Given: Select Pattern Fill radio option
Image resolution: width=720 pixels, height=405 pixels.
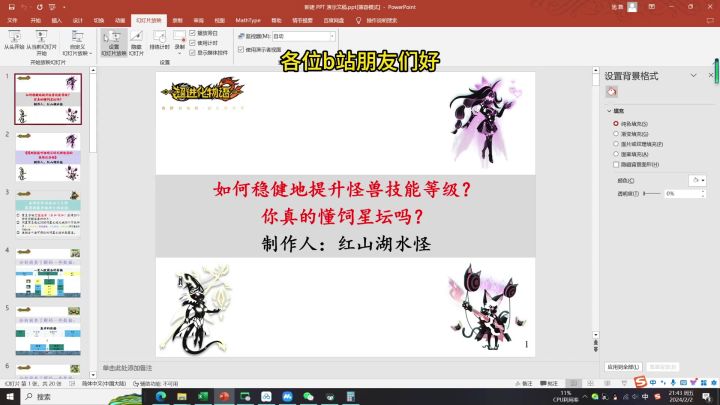Looking at the screenshot, I should (616, 154).
